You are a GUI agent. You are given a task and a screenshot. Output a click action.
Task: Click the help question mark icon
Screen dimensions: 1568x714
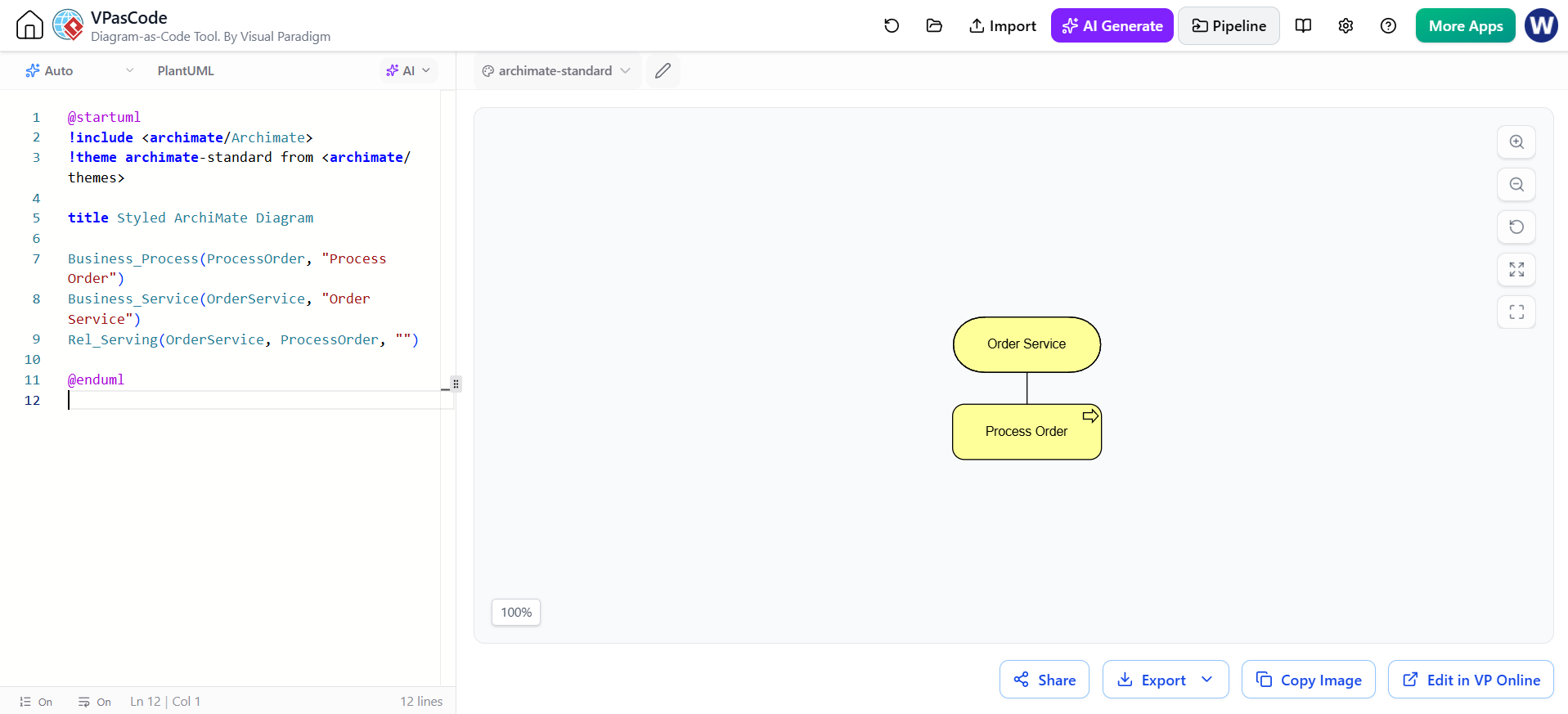[1388, 25]
